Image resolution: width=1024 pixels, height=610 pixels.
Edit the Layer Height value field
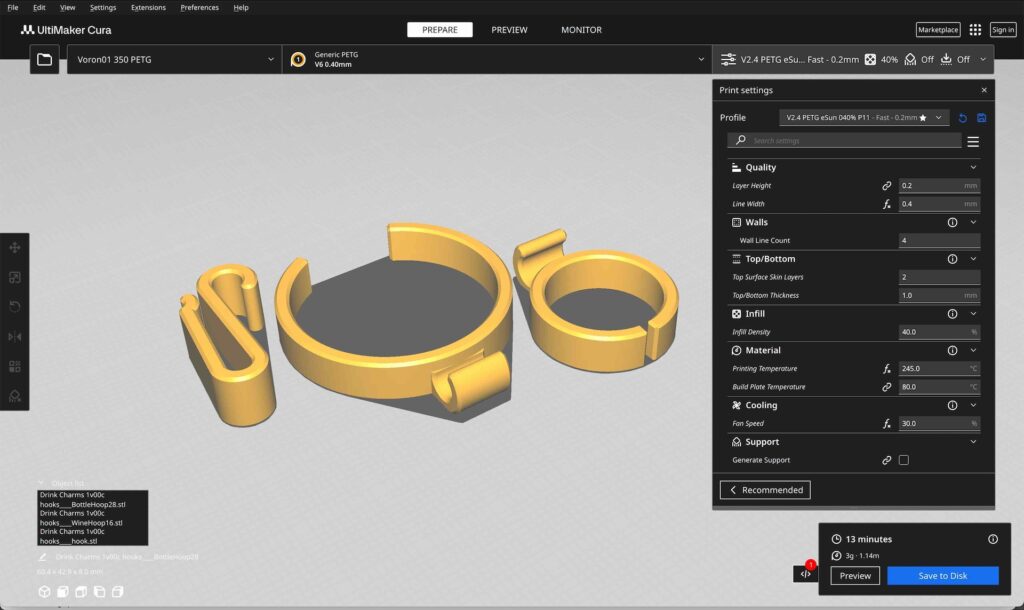point(939,185)
